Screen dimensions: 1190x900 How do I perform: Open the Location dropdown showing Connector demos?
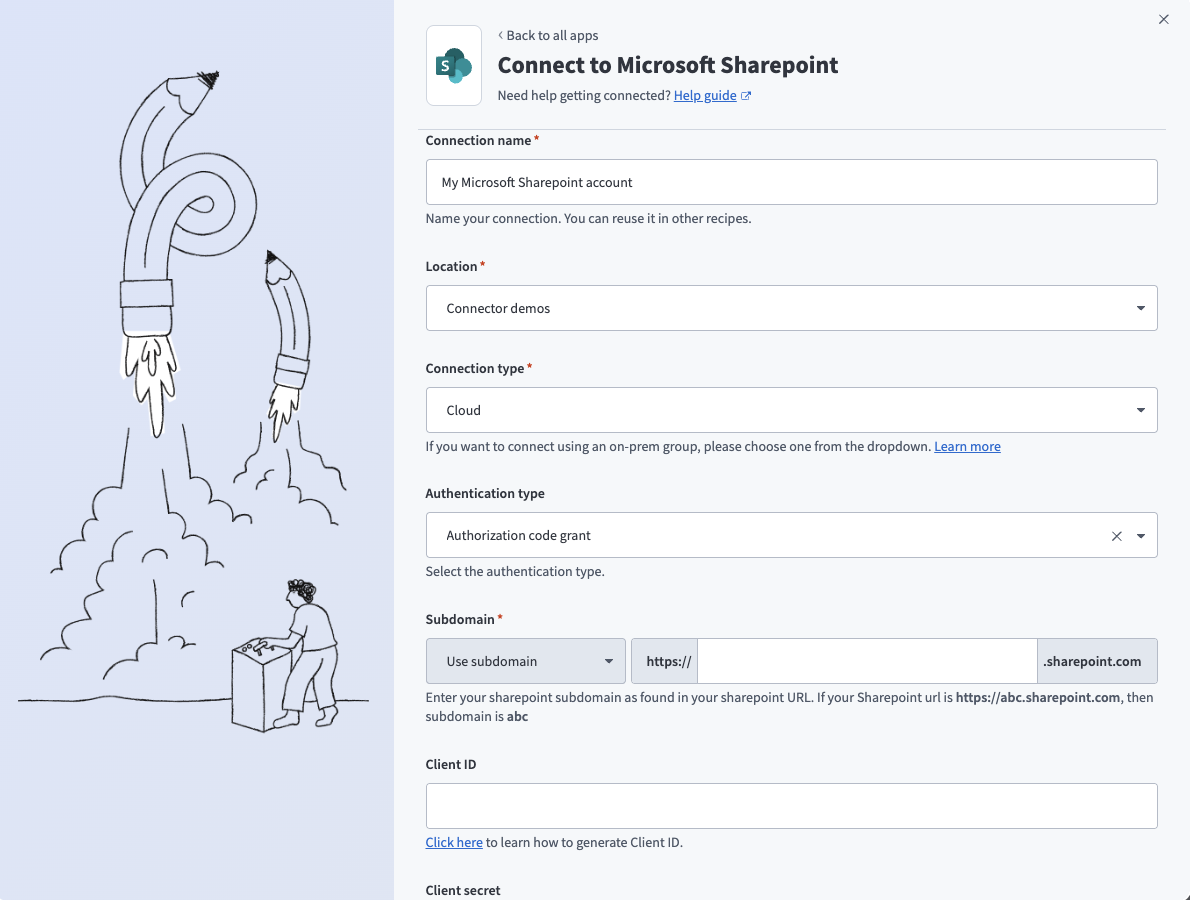(x=790, y=308)
